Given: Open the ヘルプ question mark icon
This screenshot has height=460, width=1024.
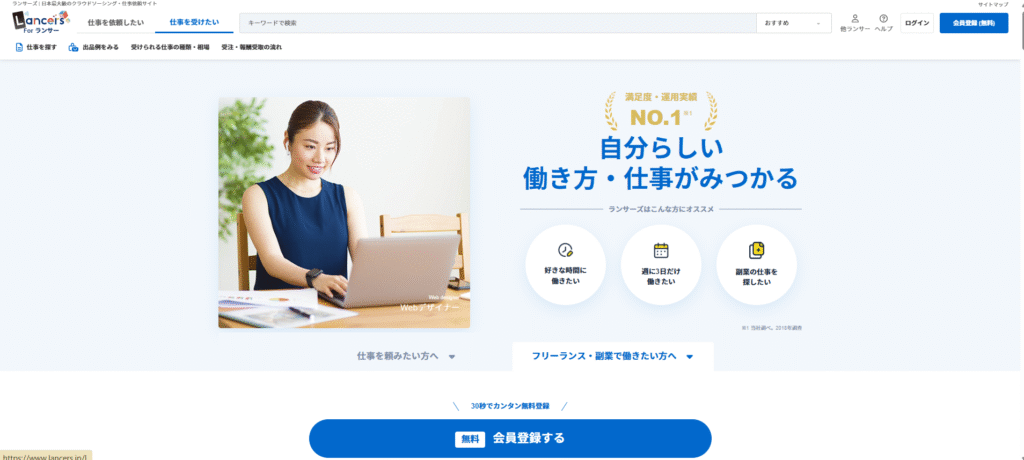Looking at the screenshot, I should pos(884,18).
